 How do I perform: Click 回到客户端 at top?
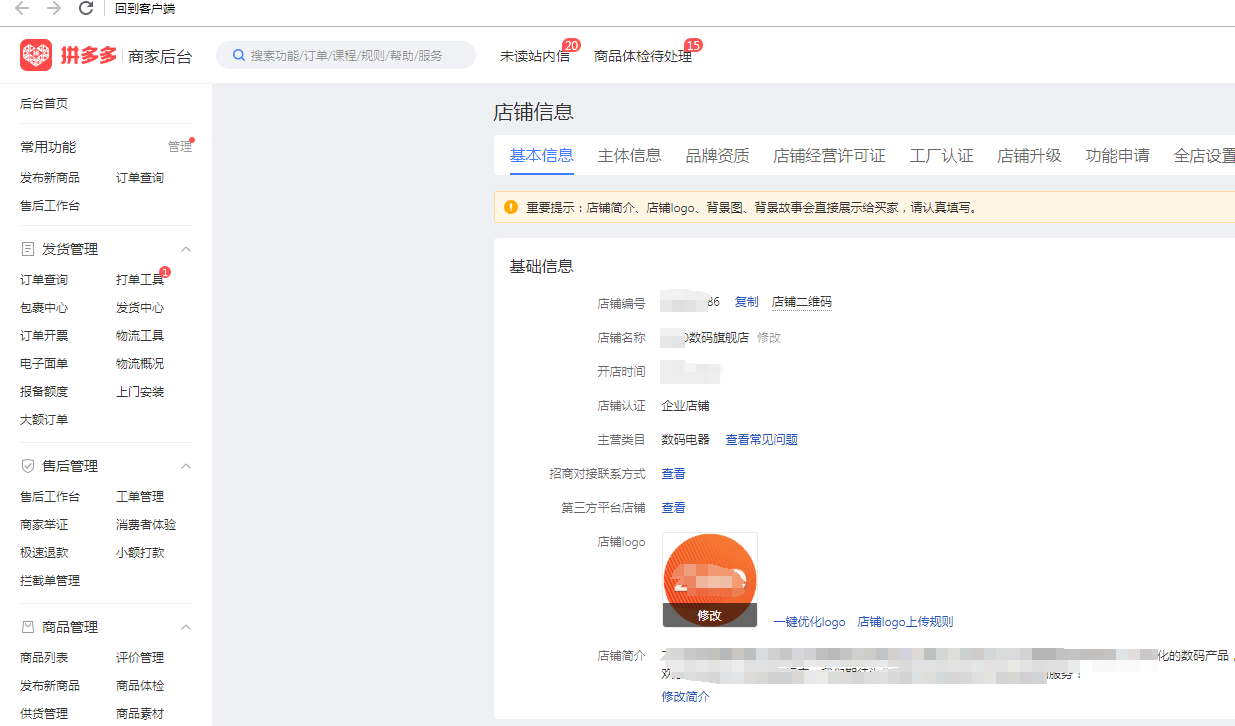pyautogui.click(x=145, y=8)
